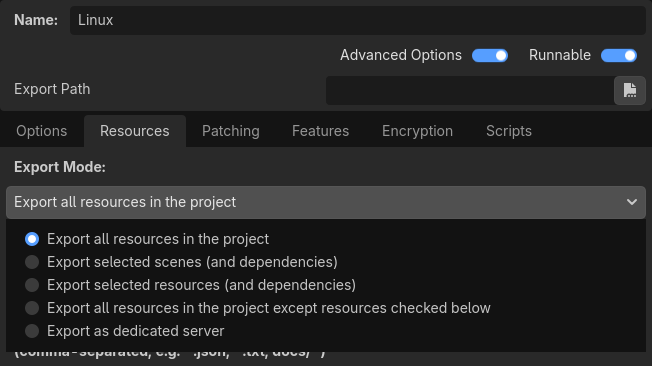
Task: Collapse the Export Mode dropdown chevron
Action: (632, 202)
